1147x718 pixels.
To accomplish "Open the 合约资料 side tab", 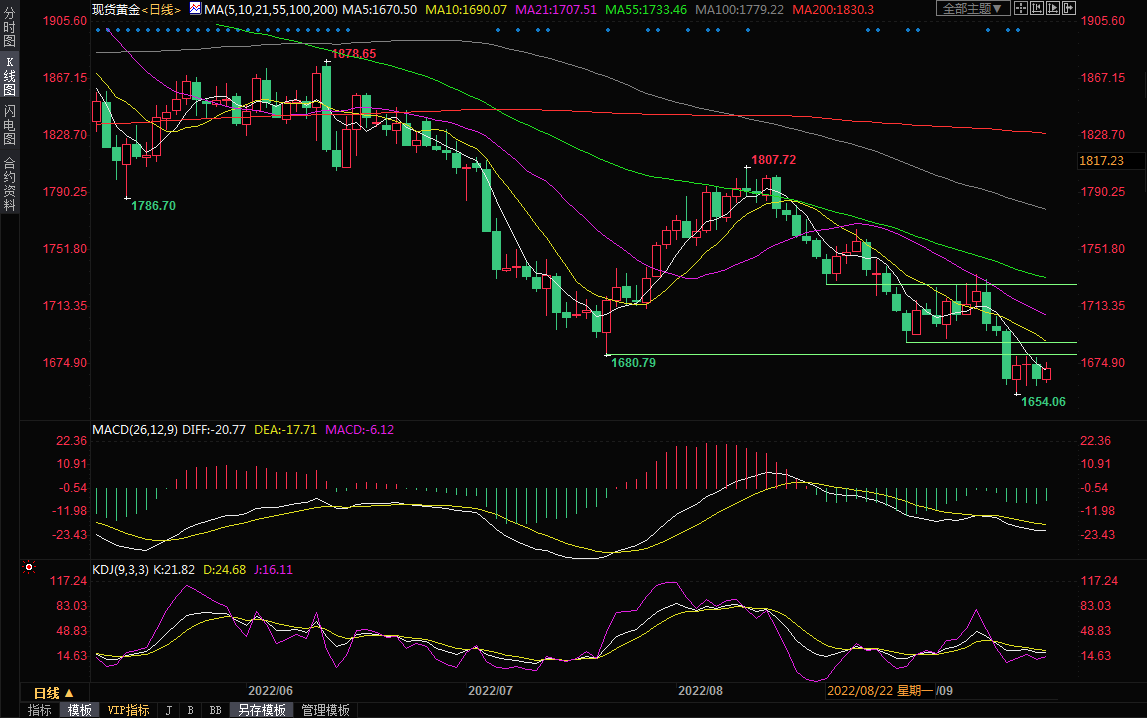I will (10, 184).
